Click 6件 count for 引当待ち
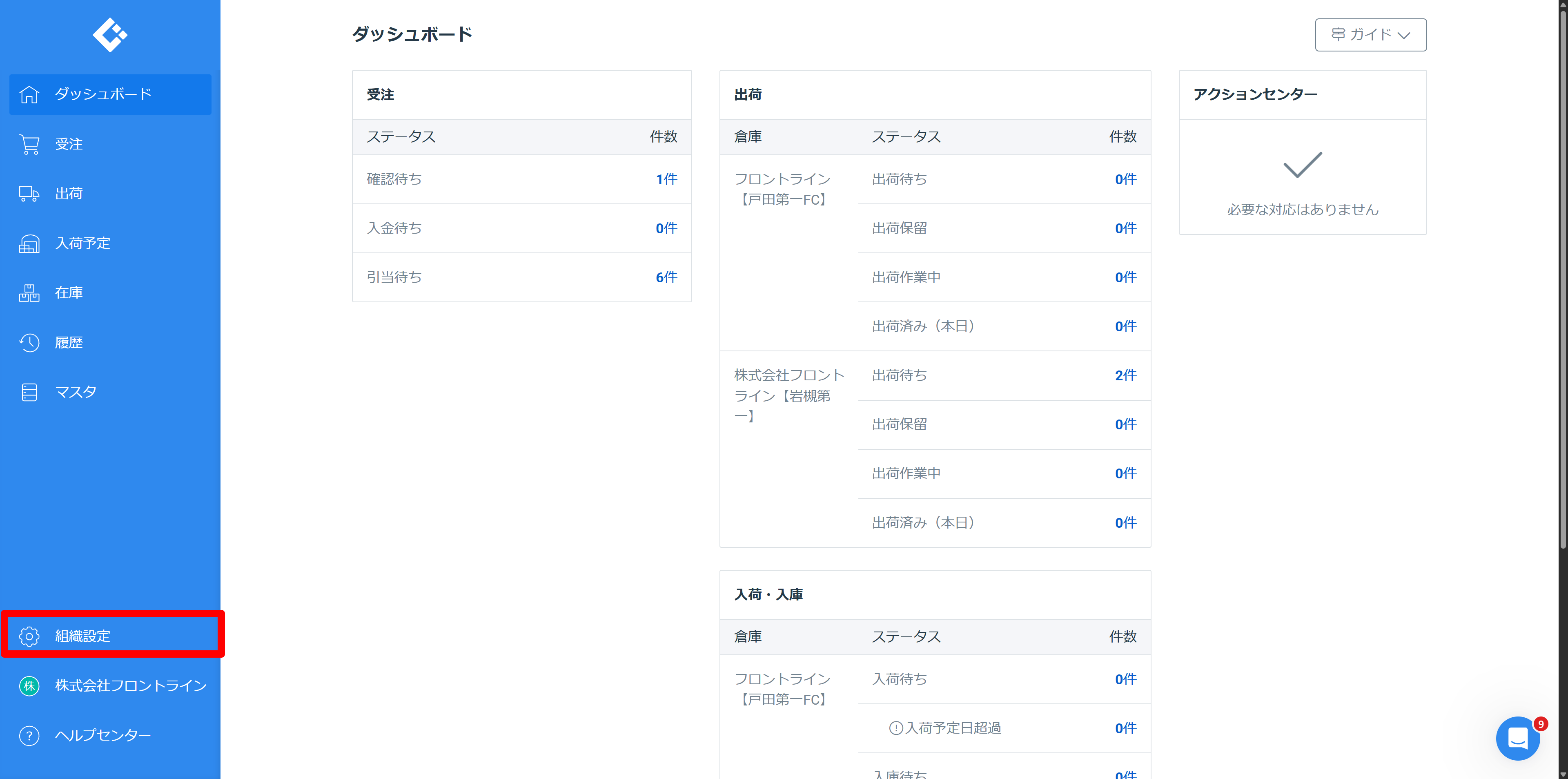 click(666, 277)
